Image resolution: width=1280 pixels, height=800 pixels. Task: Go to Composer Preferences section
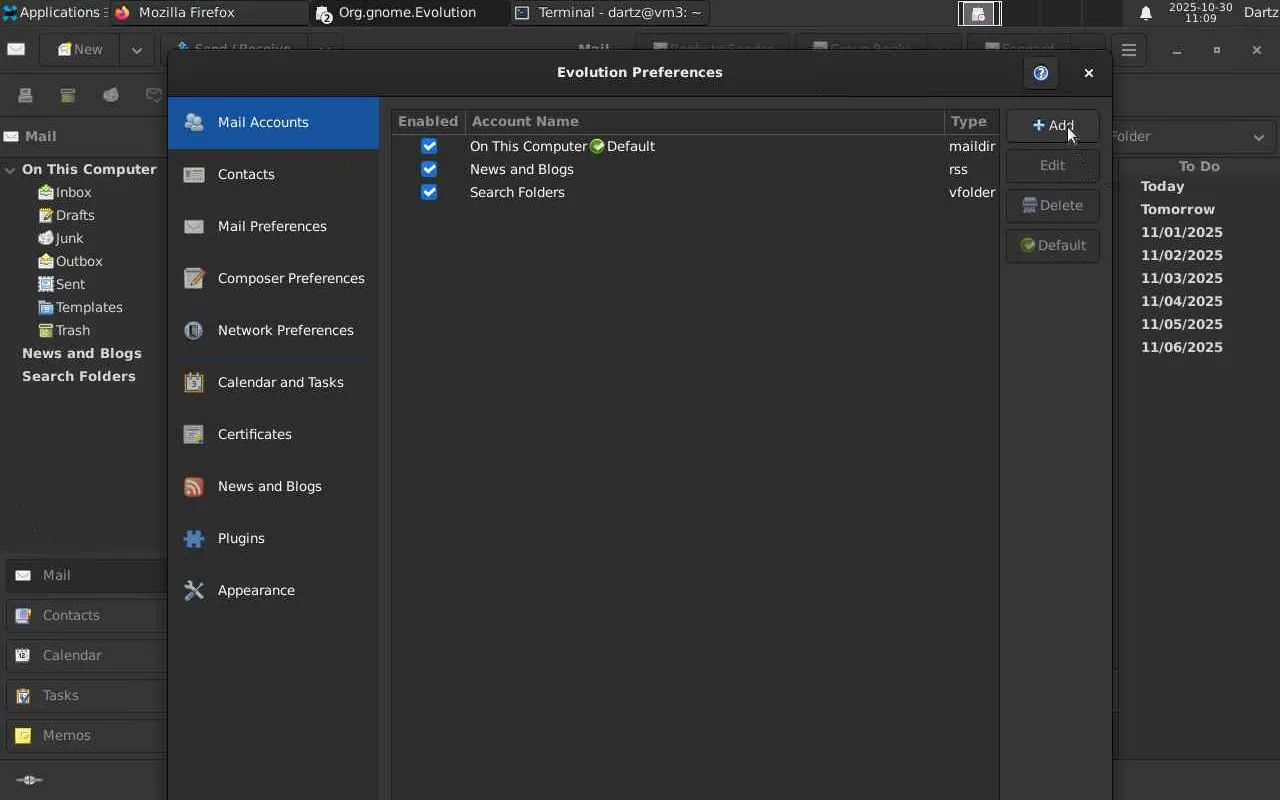tap(273, 278)
